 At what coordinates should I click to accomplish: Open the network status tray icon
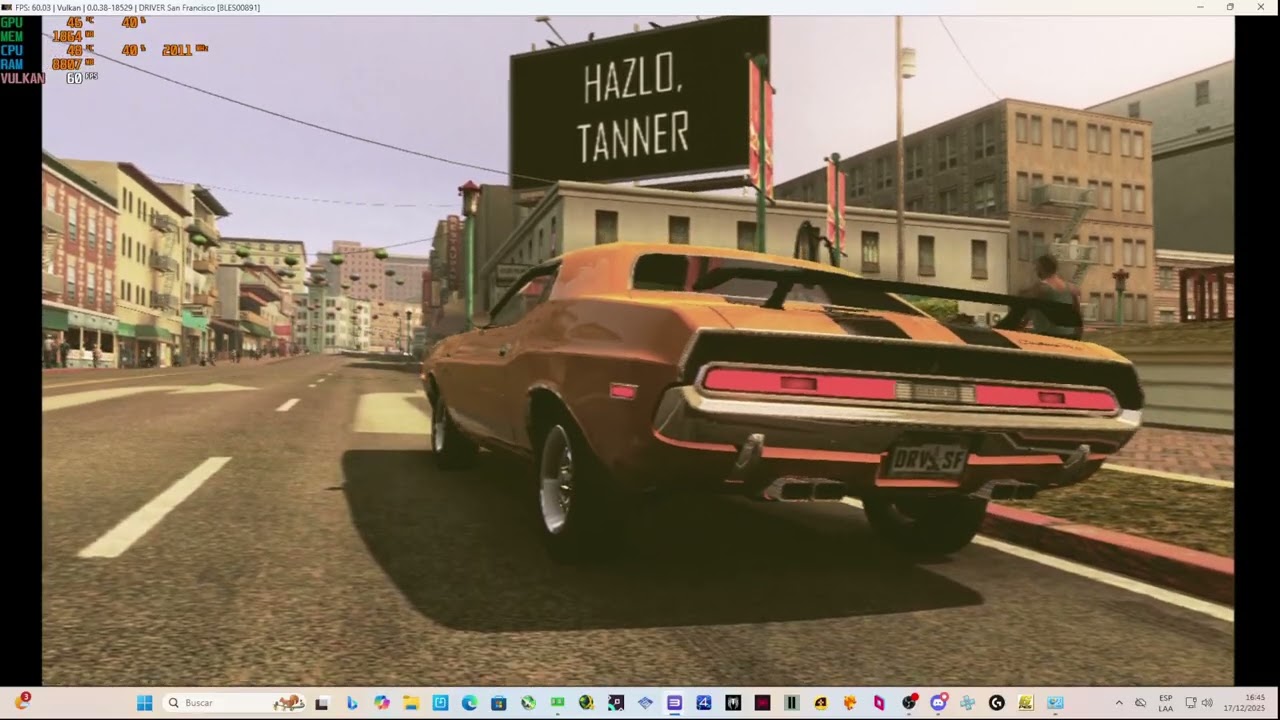[1191, 703]
